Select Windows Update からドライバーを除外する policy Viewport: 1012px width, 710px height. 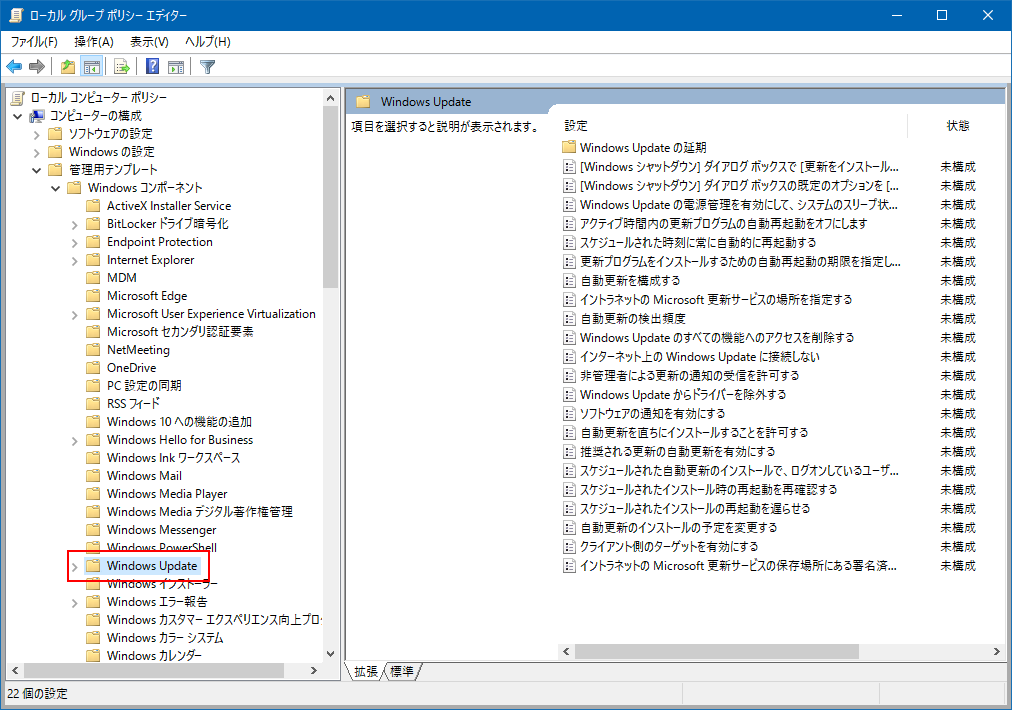click(683, 394)
